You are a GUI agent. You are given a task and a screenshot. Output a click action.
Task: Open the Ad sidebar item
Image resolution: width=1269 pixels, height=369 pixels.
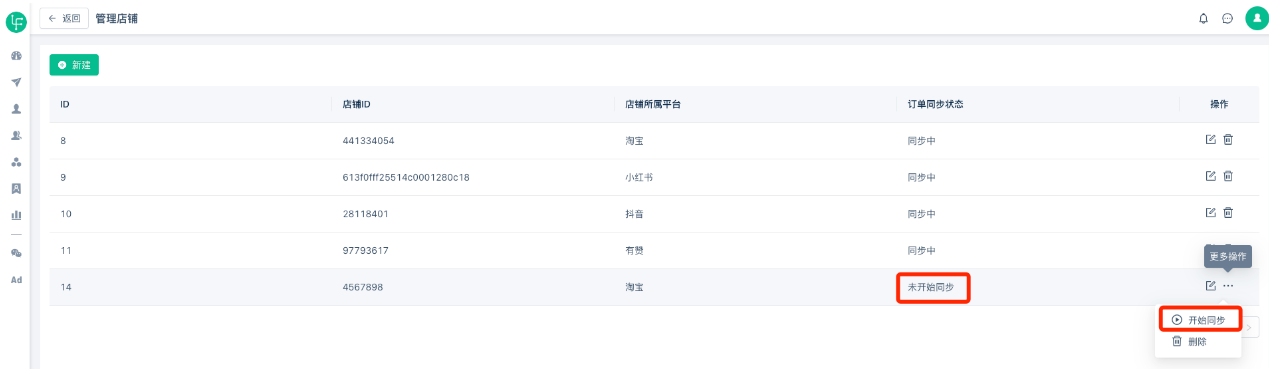pyautogui.click(x=16, y=280)
